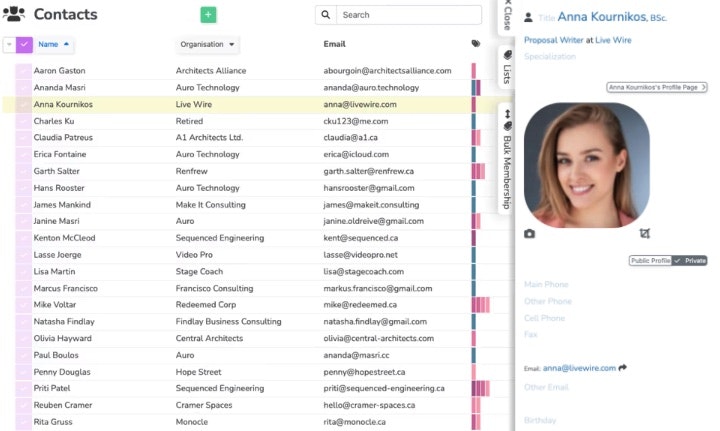Select the James Mankind contact name

click(x=62, y=205)
